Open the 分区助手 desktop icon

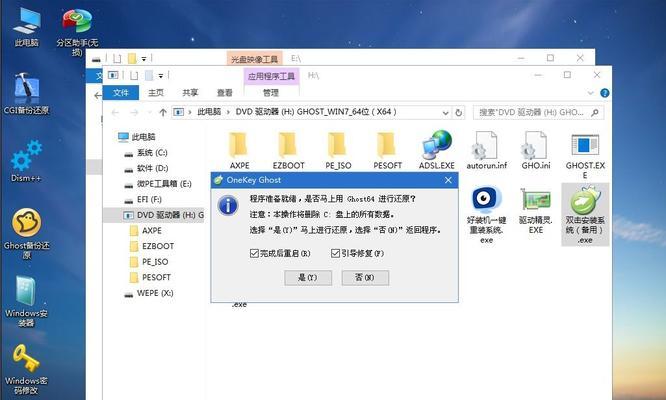(77, 31)
